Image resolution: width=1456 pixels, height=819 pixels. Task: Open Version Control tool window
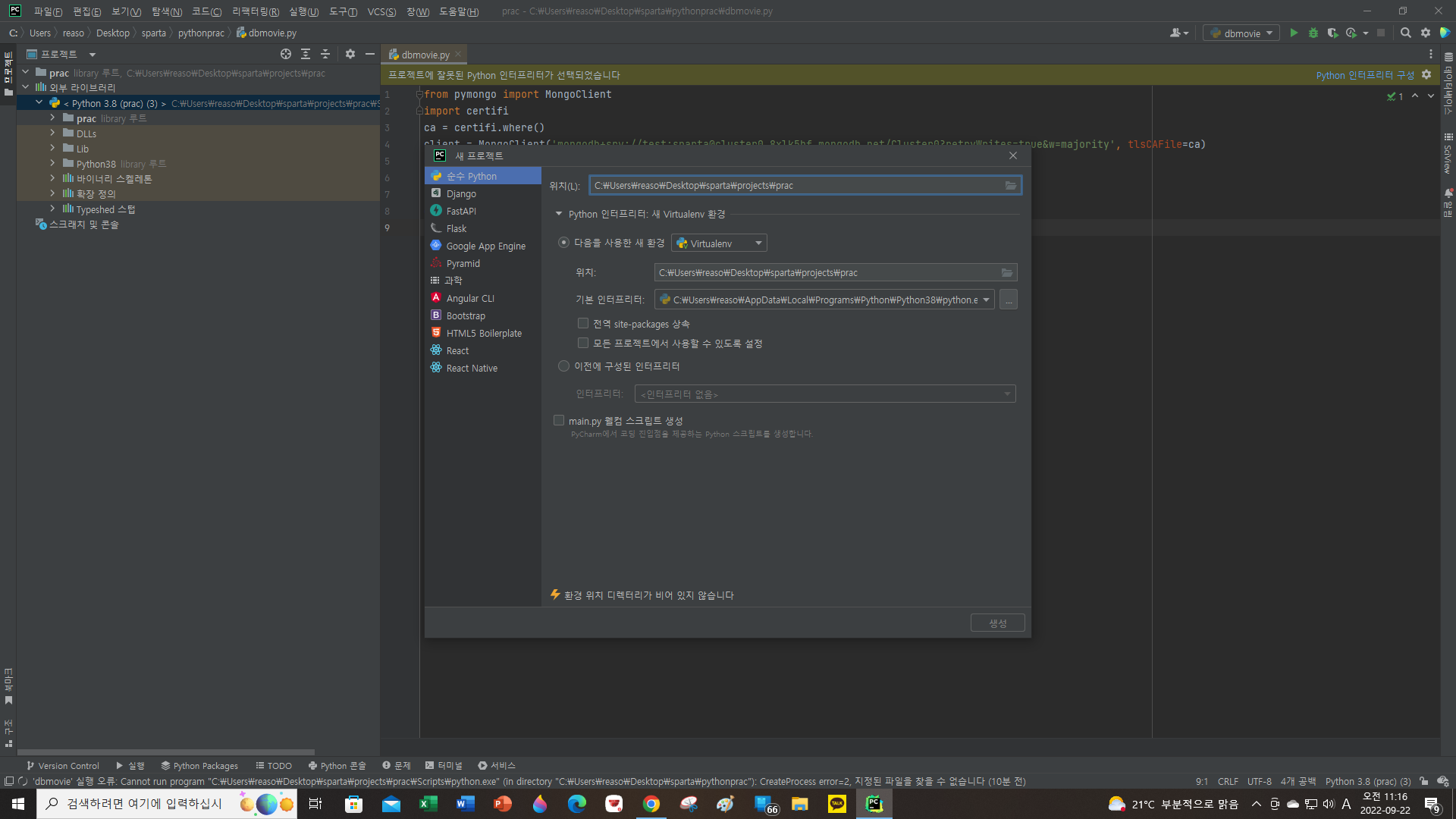pos(63,766)
